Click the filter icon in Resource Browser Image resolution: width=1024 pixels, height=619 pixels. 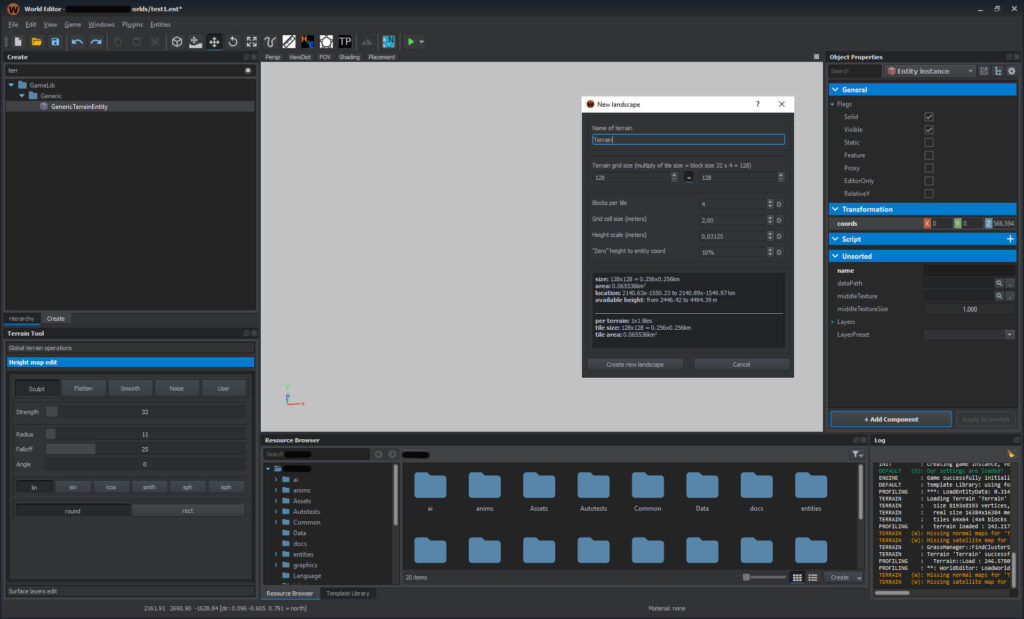[857, 454]
